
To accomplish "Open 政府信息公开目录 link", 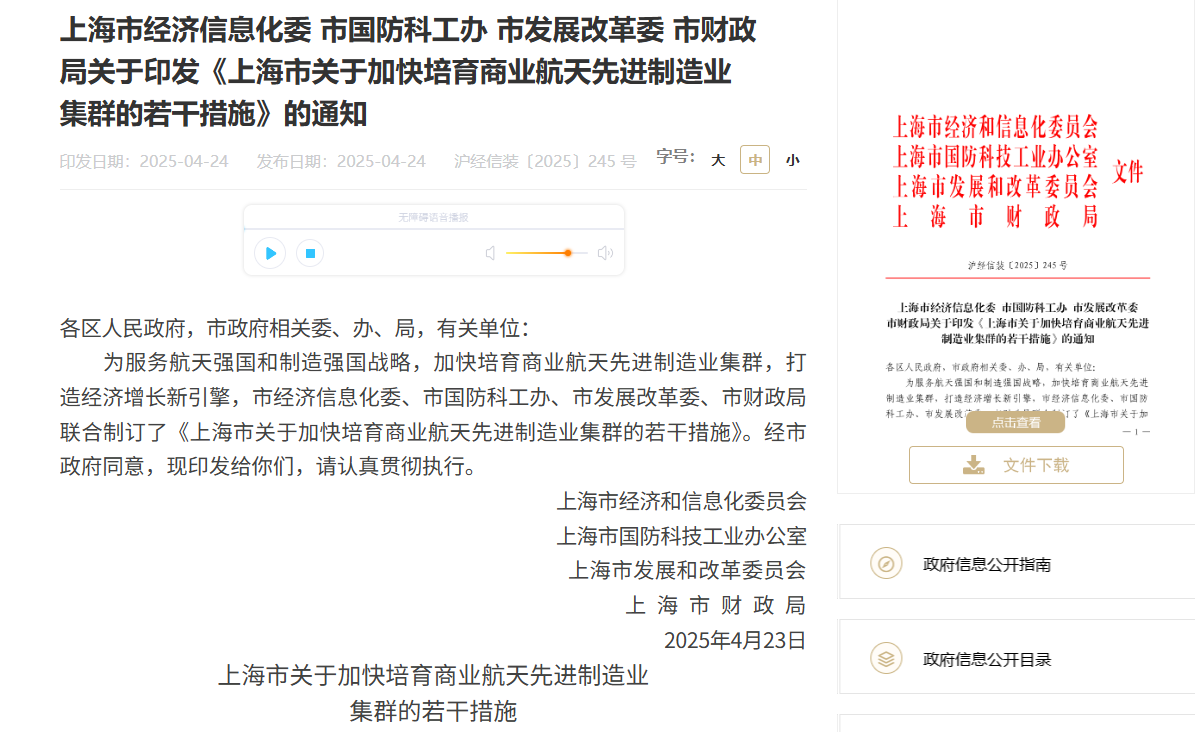I will [986, 659].
